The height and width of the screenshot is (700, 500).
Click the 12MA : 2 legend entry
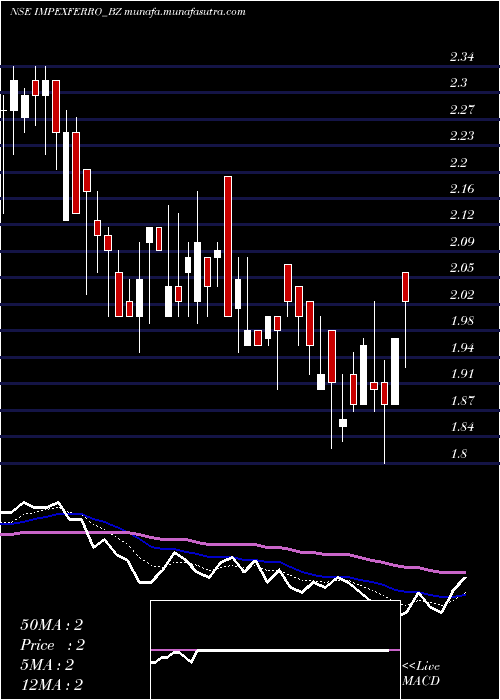click(x=52, y=685)
